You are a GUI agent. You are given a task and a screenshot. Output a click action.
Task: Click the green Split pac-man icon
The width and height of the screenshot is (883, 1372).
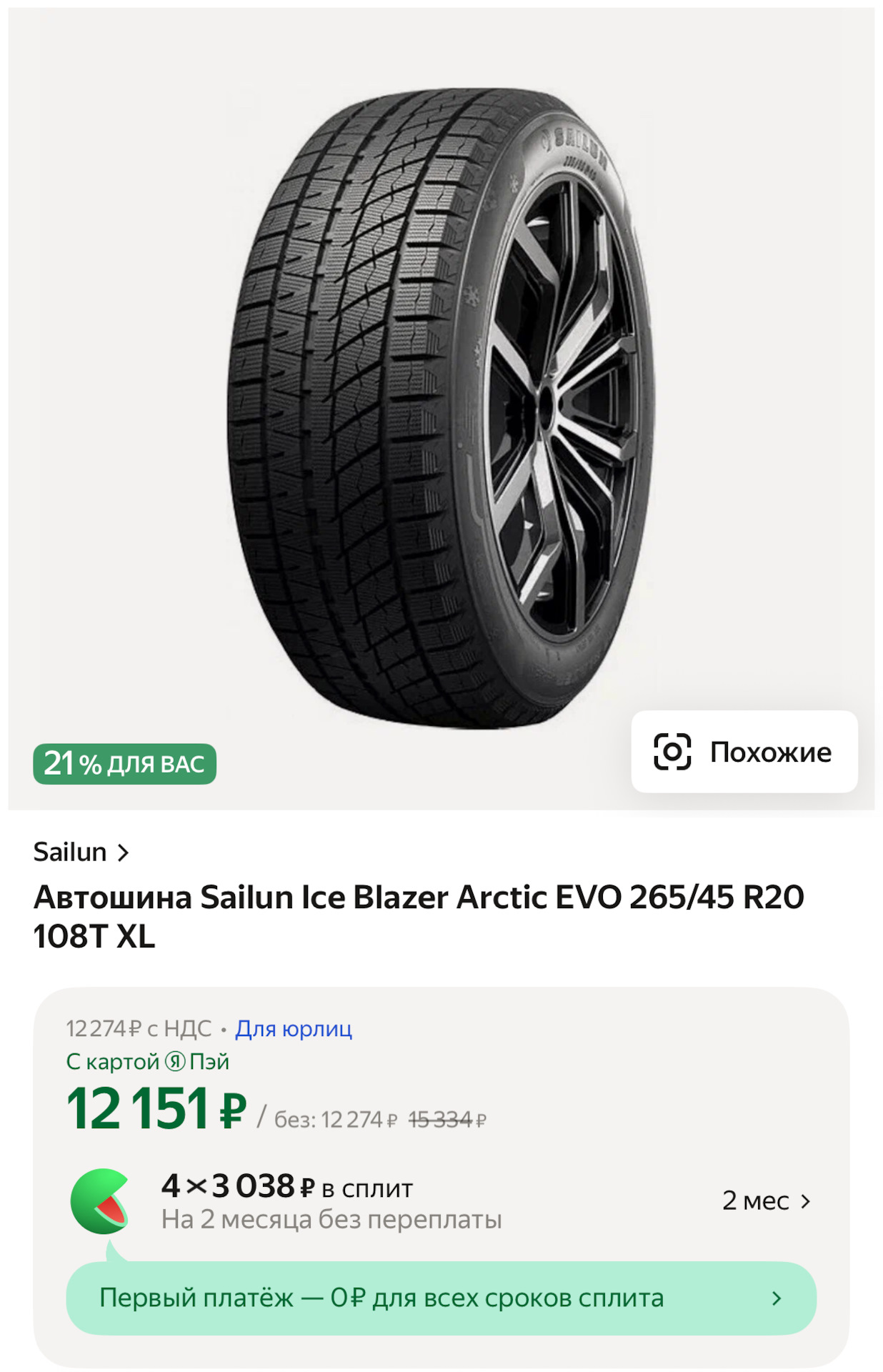[x=101, y=1201]
